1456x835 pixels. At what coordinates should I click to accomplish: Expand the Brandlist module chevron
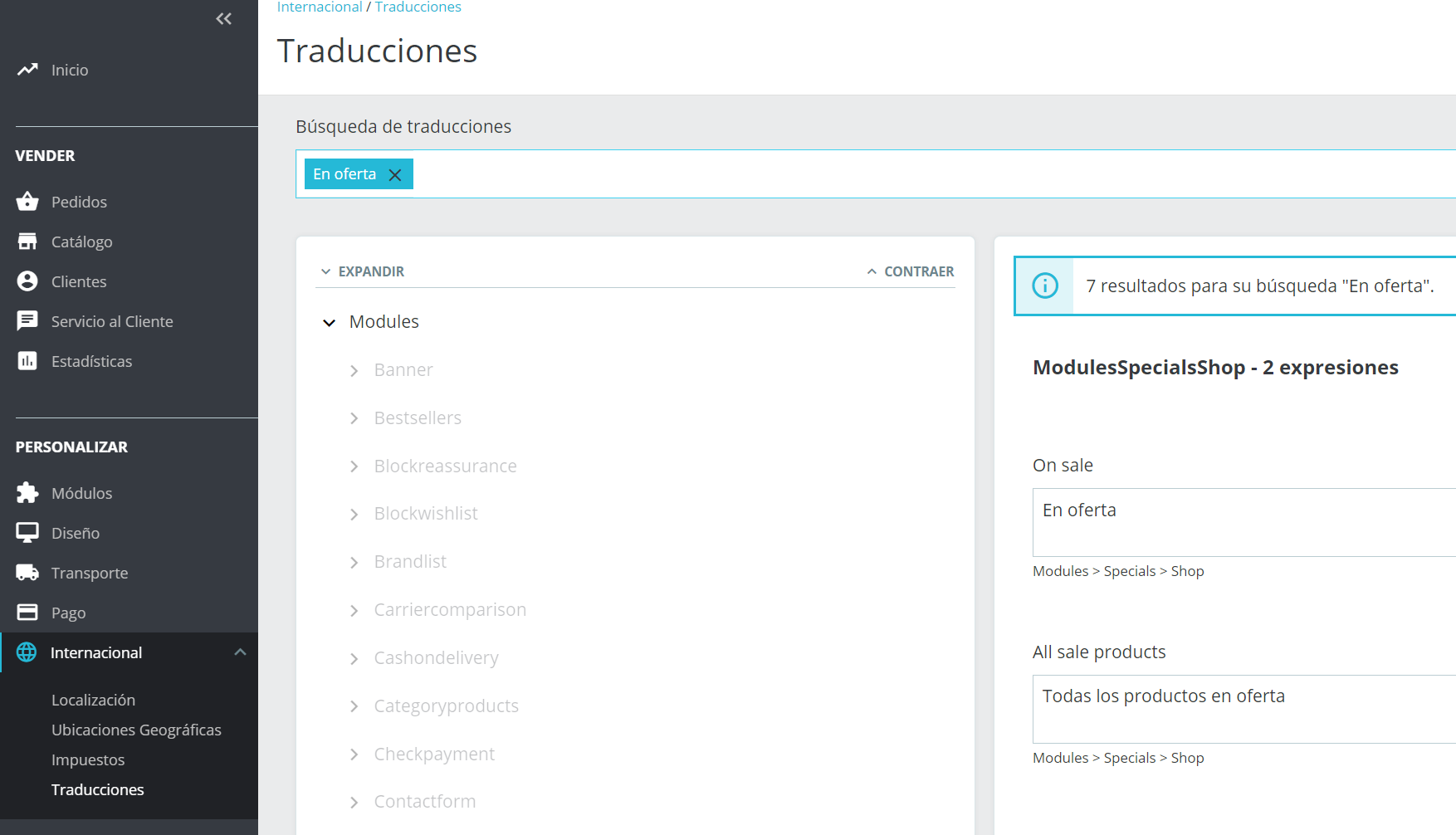point(354,562)
